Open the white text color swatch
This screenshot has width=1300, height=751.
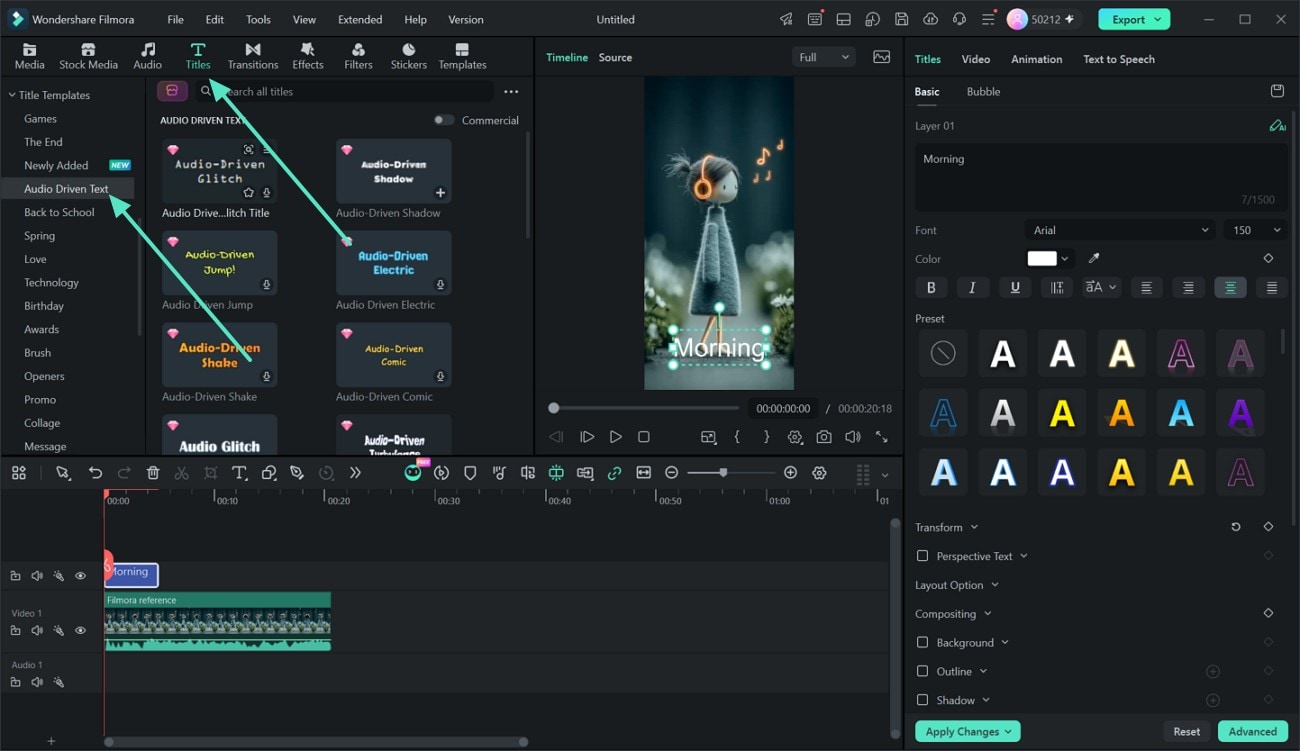coord(1042,258)
